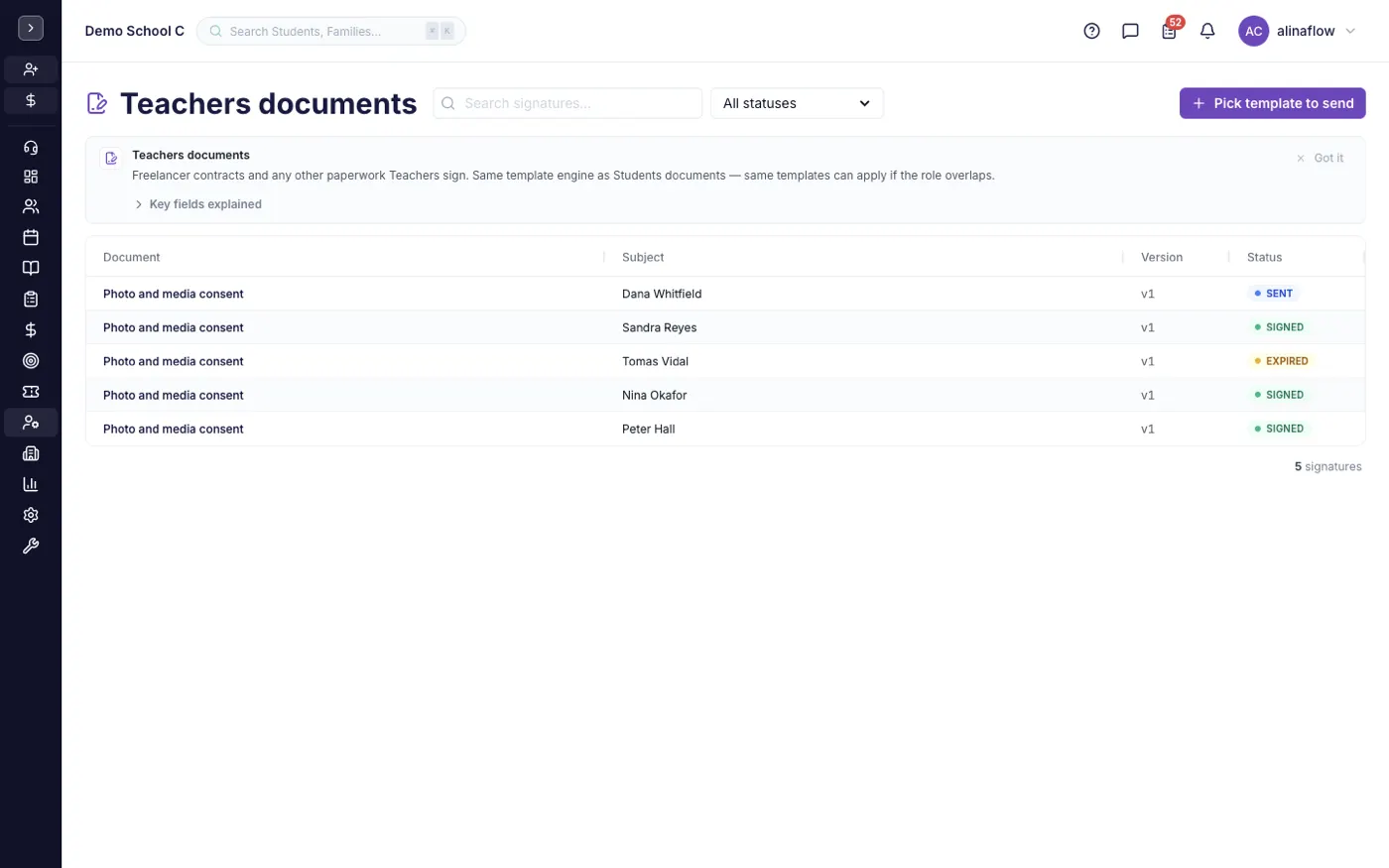Screen dimensions: 1389x868
Task: Click Demo School C name
Action: click(135, 31)
